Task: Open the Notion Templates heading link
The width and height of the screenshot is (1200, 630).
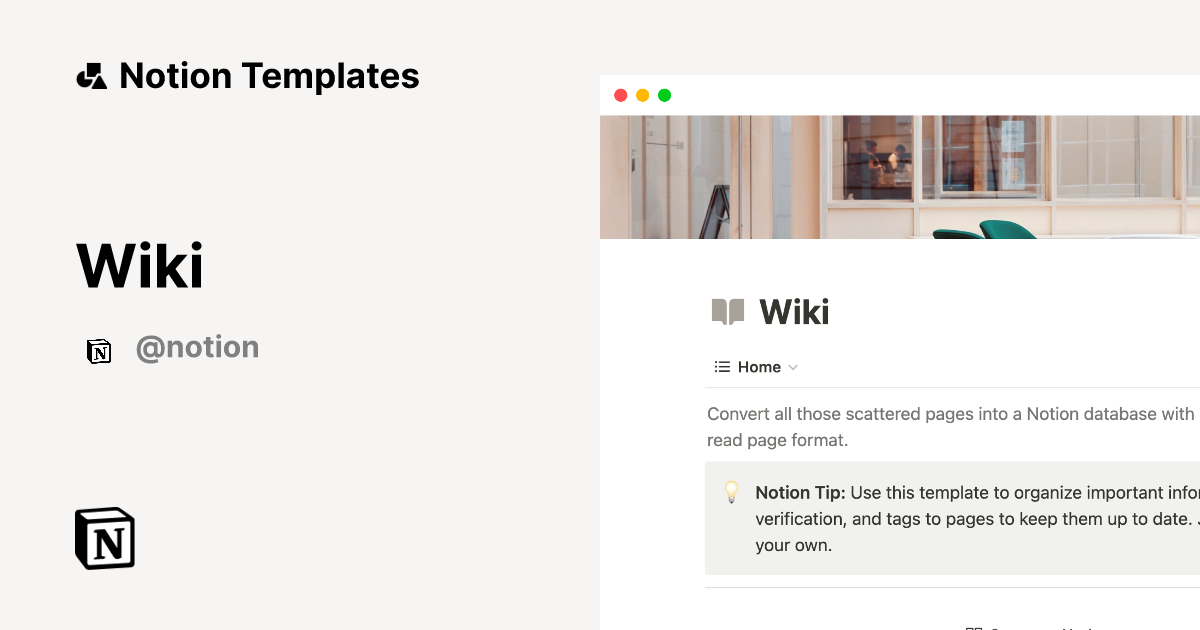Action: click(x=269, y=76)
